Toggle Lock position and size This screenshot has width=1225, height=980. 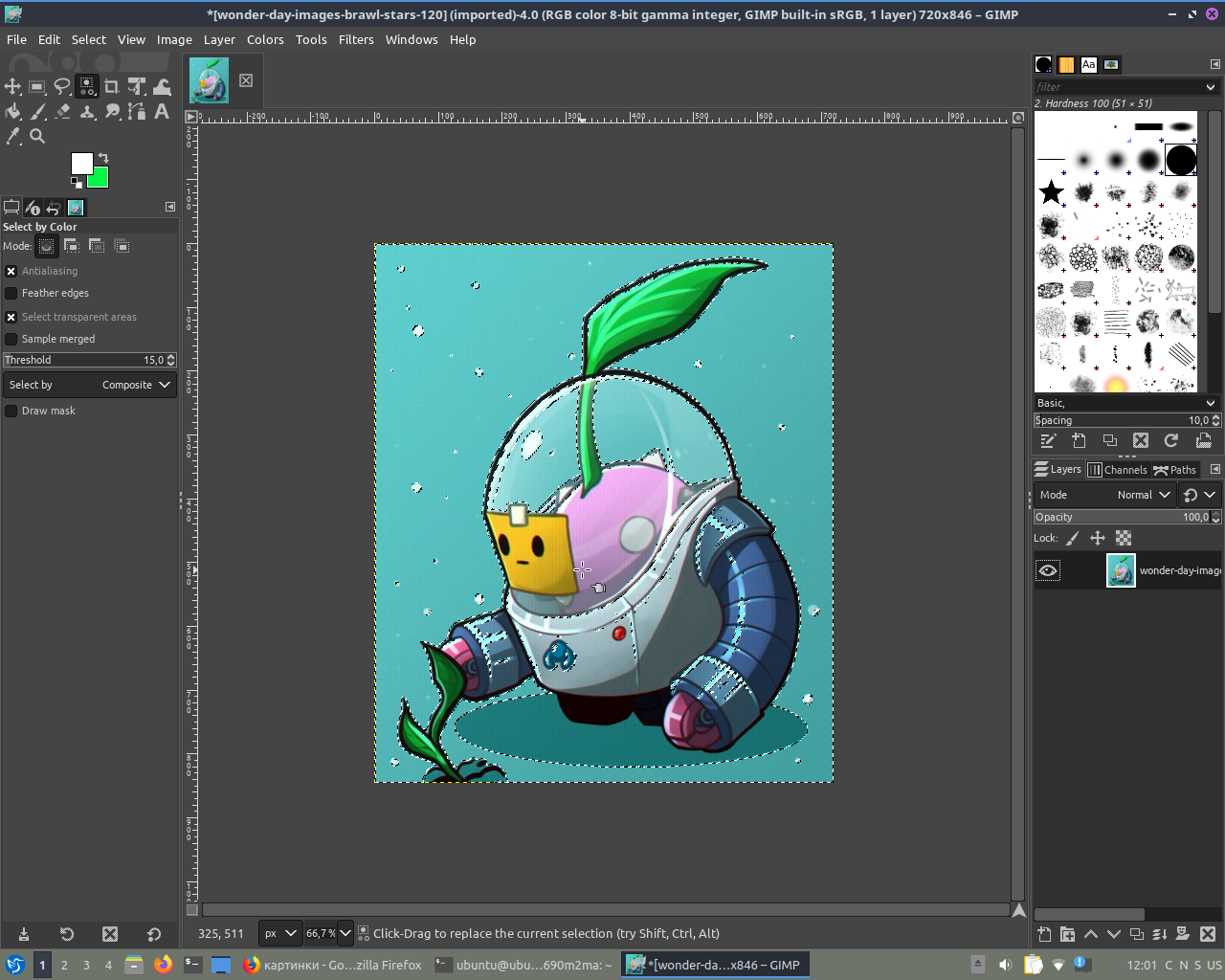(1098, 538)
